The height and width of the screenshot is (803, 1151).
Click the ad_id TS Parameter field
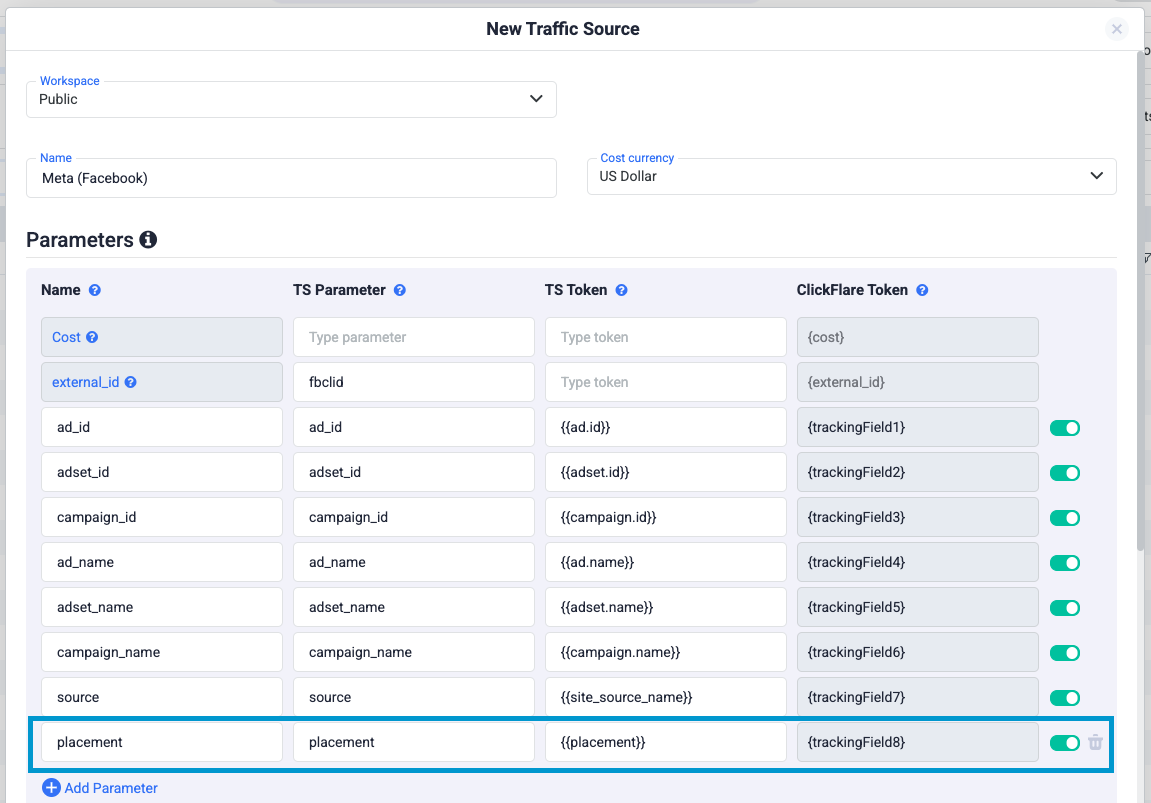pyautogui.click(x=413, y=427)
